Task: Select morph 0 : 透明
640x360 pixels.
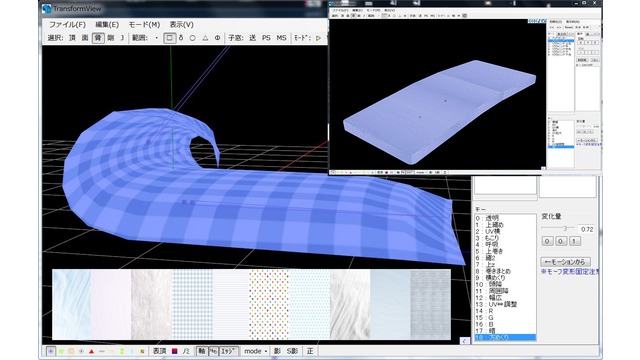Action: click(x=505, y=218)
